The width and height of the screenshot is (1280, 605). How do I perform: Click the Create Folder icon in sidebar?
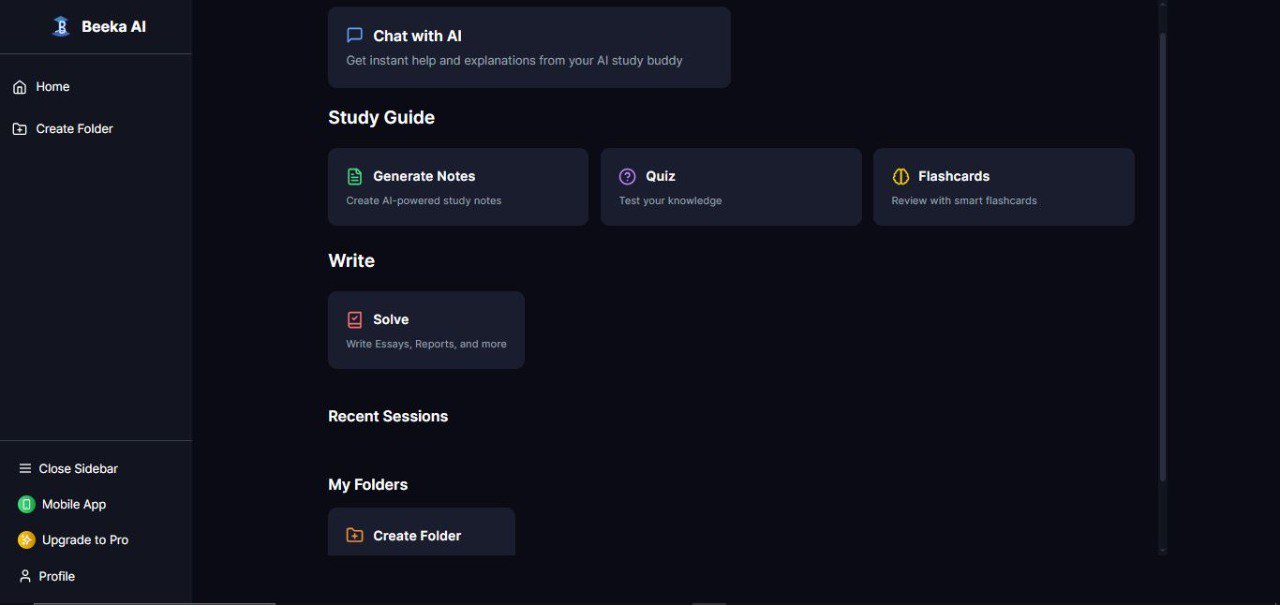click(18, 128)
